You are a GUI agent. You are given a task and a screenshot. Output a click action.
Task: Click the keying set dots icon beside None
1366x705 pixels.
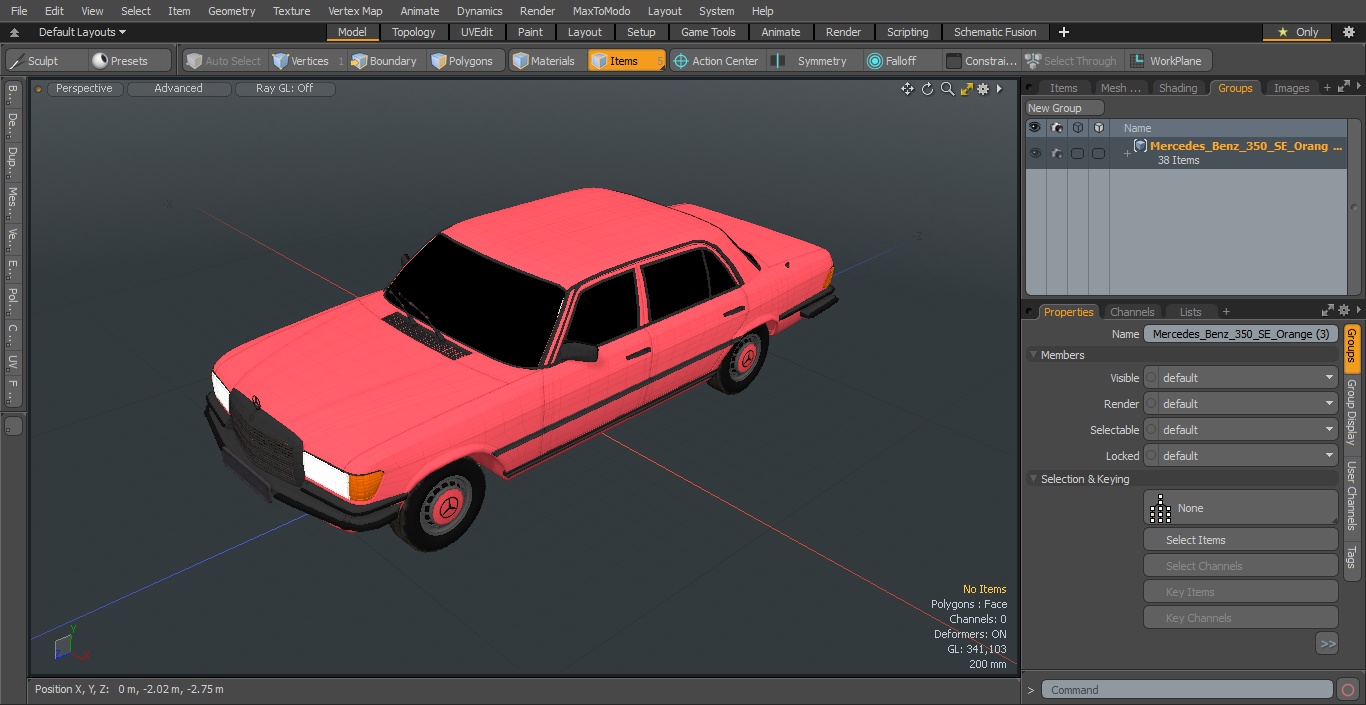coord(1160,508)
